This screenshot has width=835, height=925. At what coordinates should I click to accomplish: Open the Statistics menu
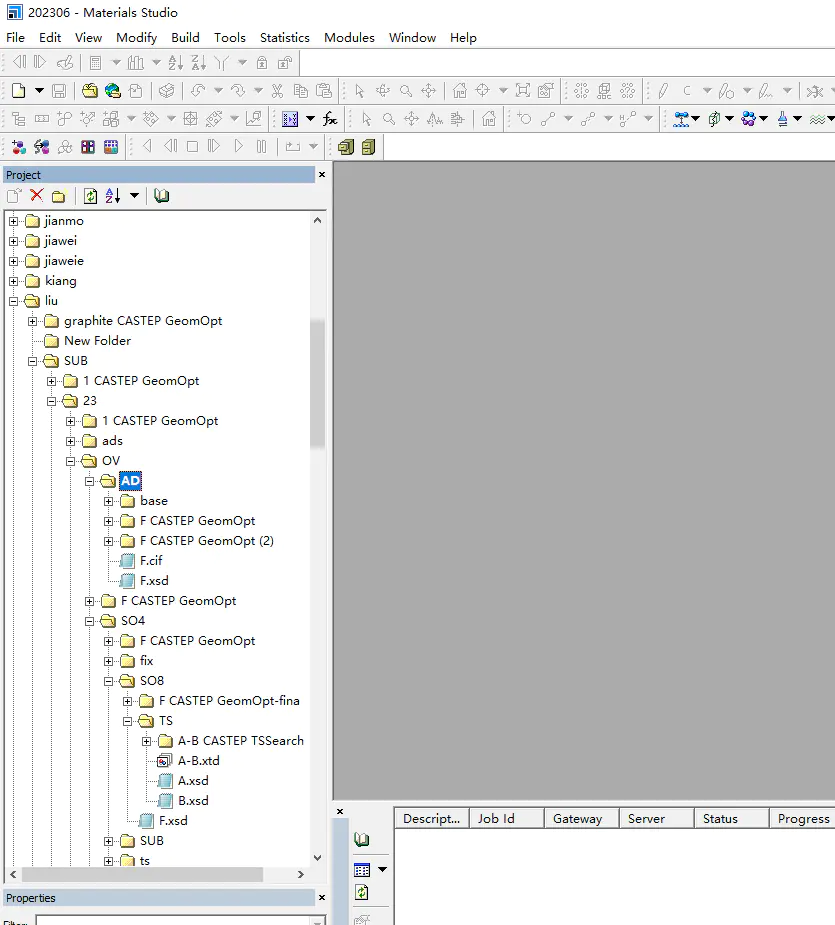[x=284, y=37]
